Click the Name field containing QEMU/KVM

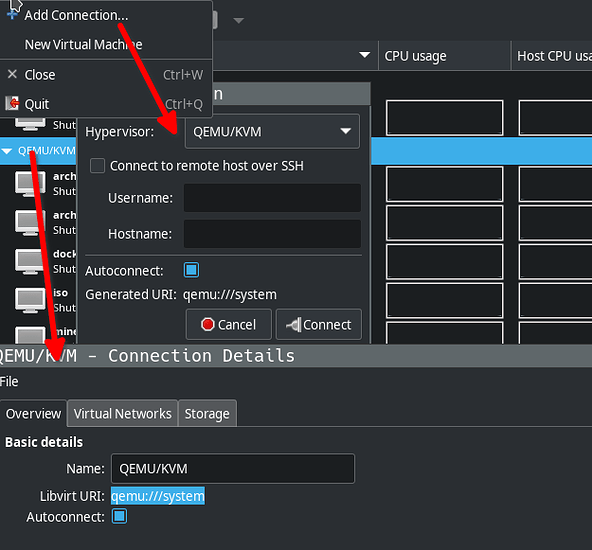click(233, 468)
